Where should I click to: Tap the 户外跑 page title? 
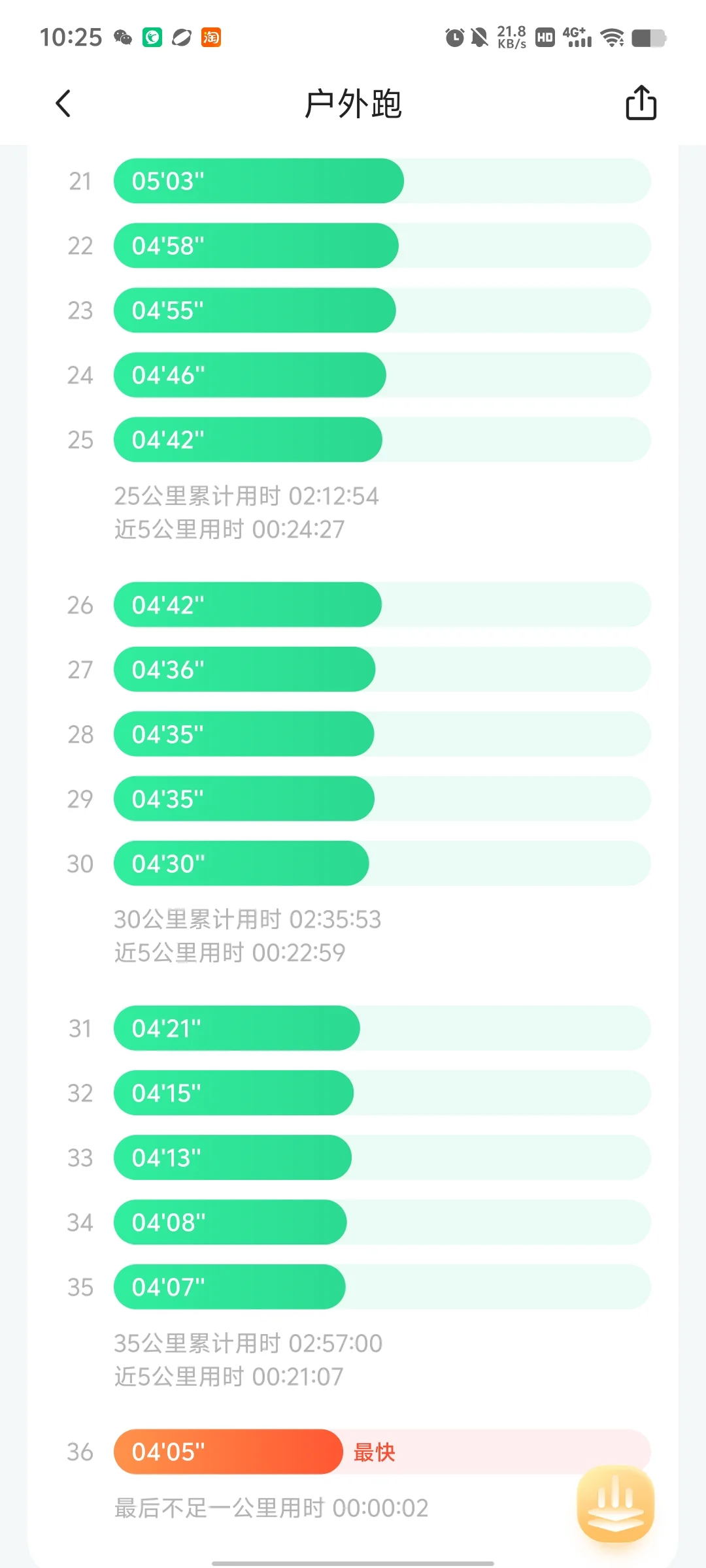353,103
